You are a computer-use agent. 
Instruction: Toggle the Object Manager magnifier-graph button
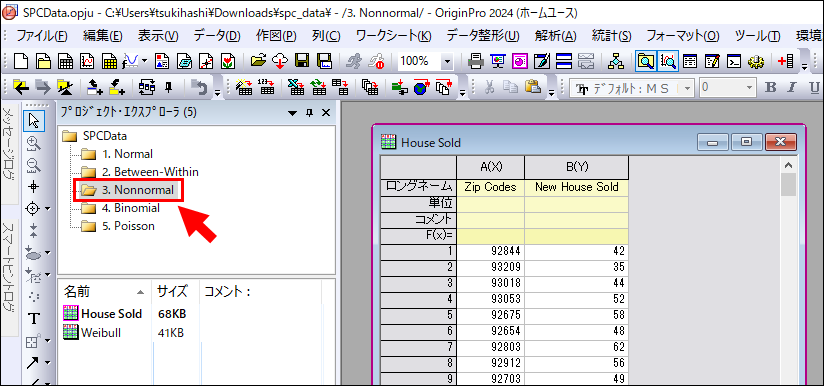pos(668,61)
